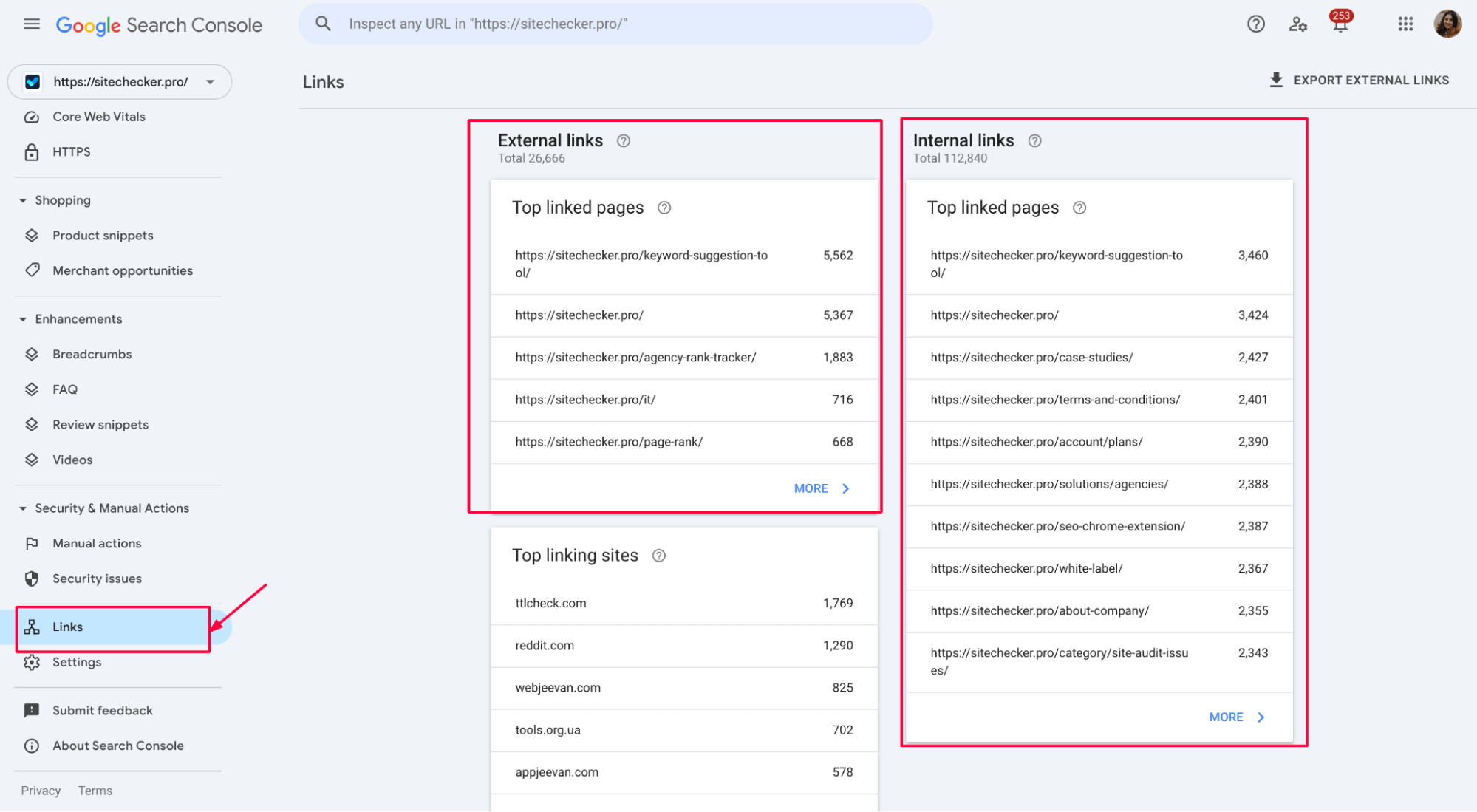
Task: Open notifications bell with 253 badge
Action: pos(1340,22)
